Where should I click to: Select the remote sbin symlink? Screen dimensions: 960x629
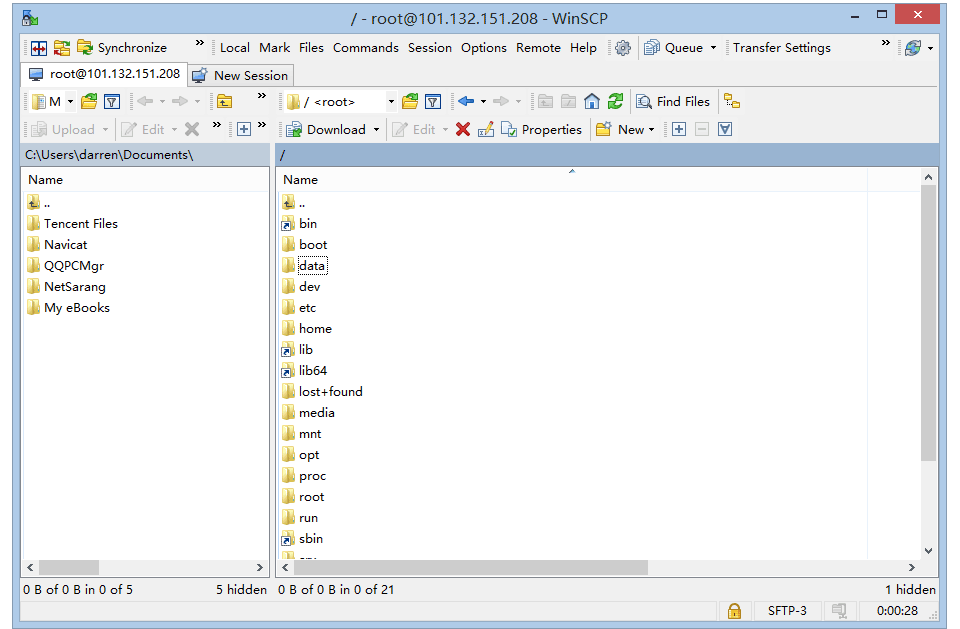click(x=311, y=538)
